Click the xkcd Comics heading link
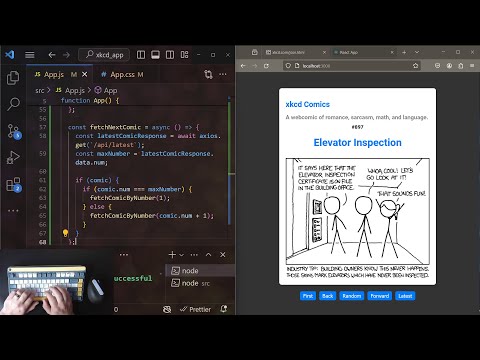The image size is (480, 360). (x=307, y=104)
